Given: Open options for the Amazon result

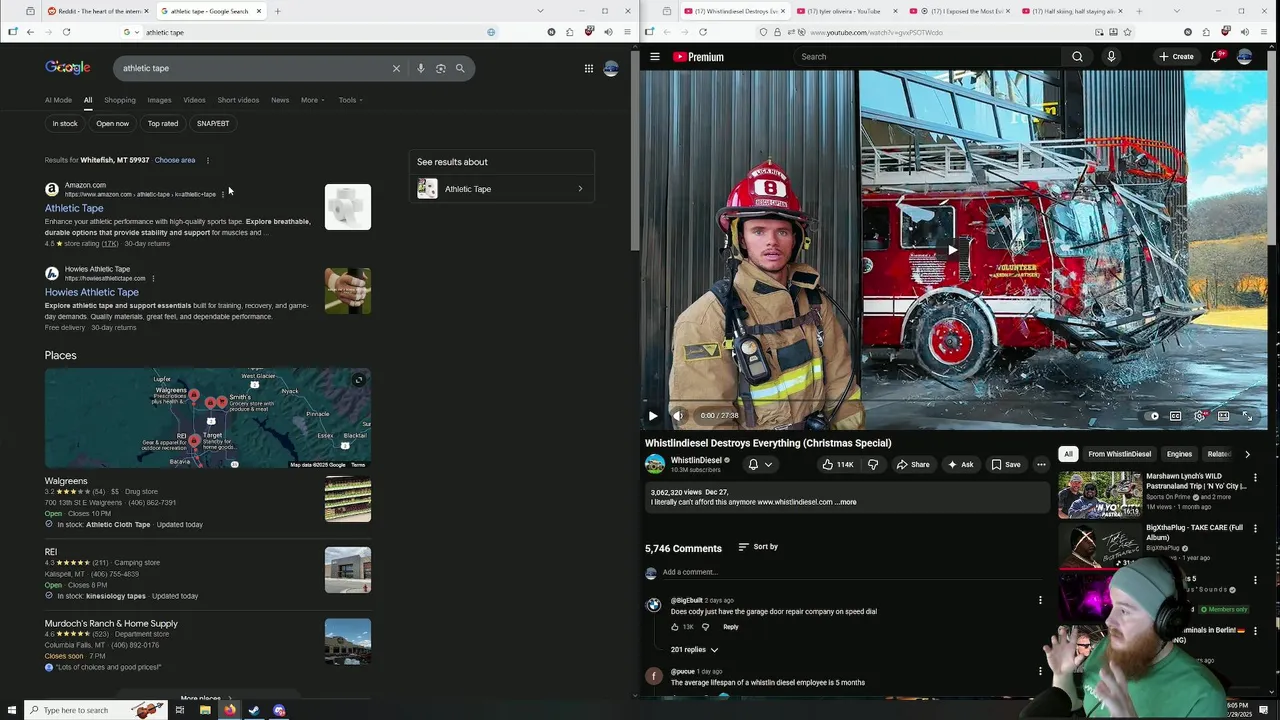Looking at the screenshot, I should [x=222, y=194].
